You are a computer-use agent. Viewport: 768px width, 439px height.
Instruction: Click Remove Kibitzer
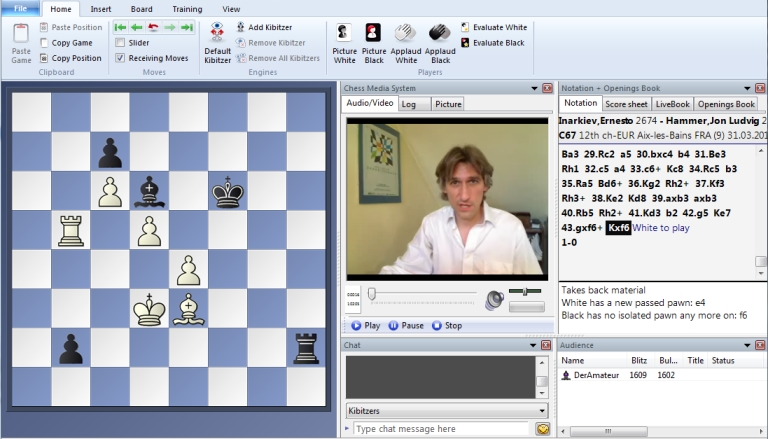click(x=270, y=43)
